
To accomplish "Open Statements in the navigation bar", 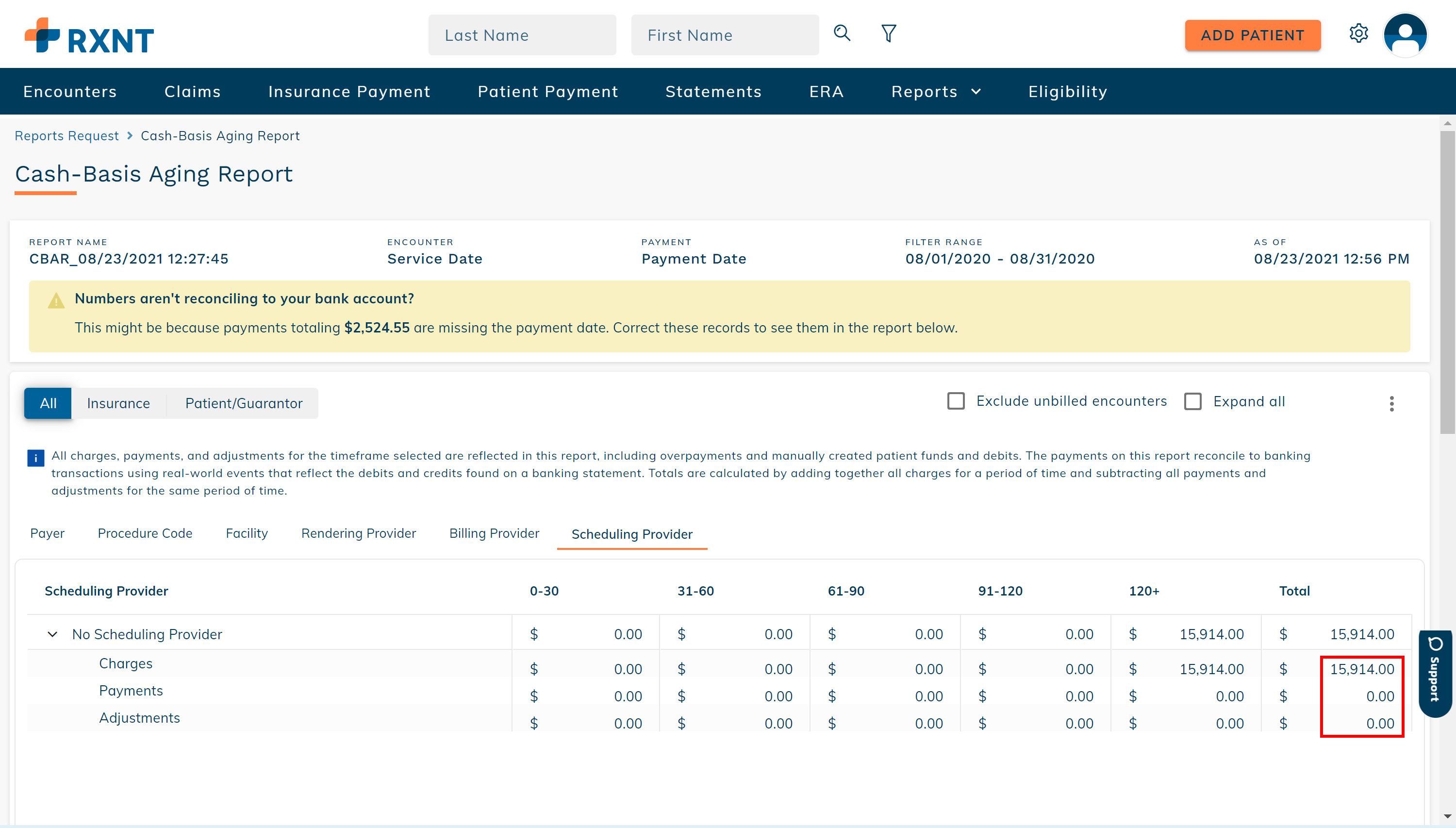I will coord(713,92).
